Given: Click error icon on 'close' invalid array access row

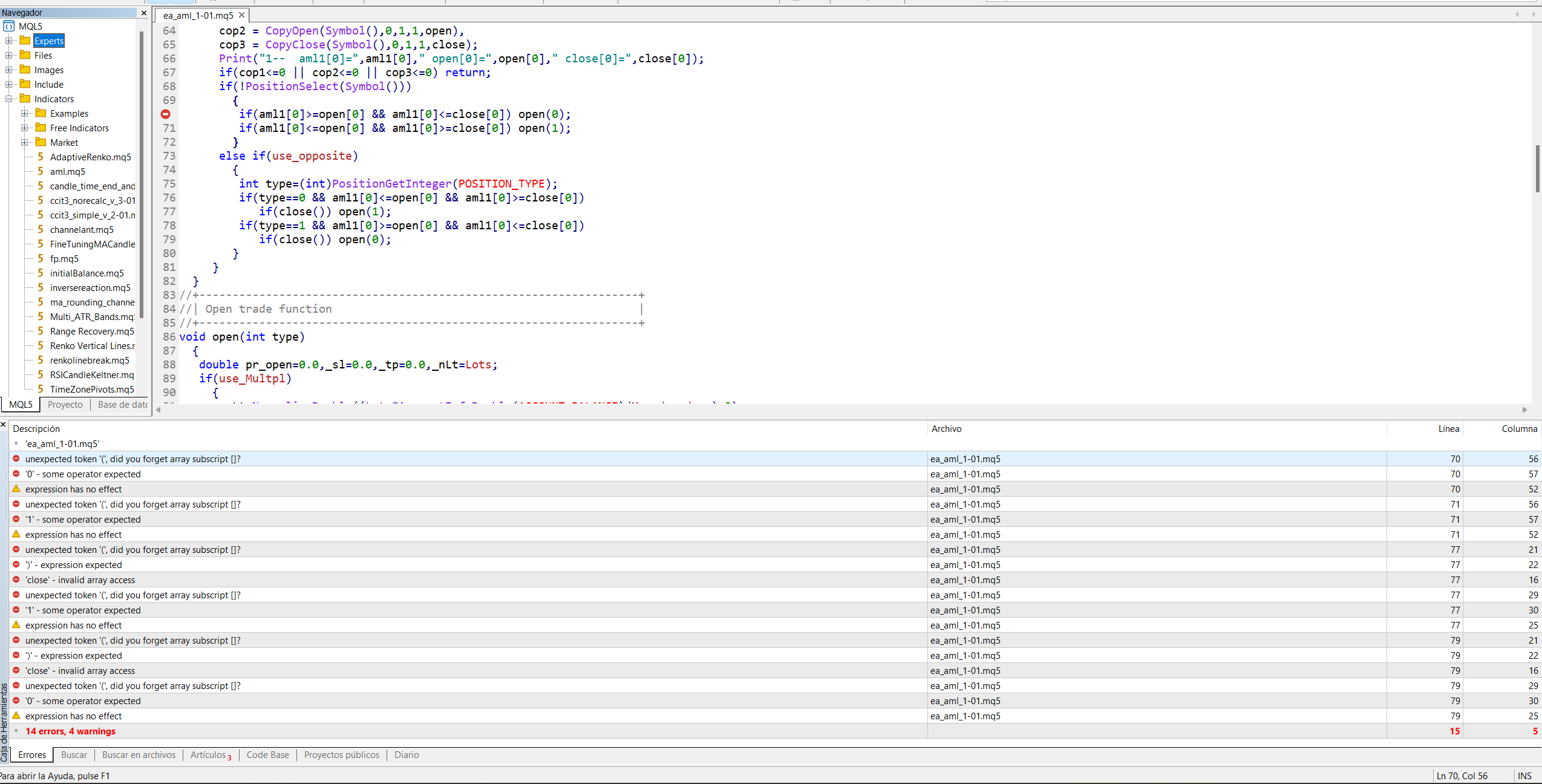Looking at the screenshot, I should [x=16, y=580].
